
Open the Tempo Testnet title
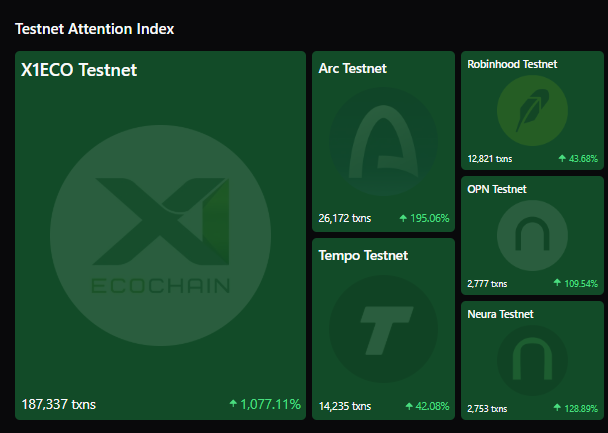click(363, 255)
